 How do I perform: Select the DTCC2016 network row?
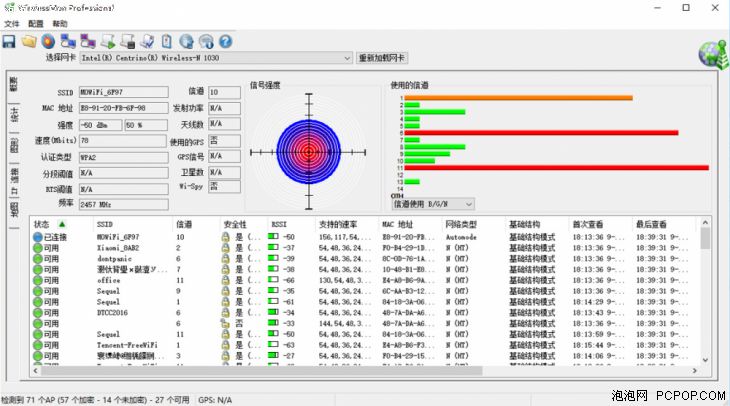point(365,312)
